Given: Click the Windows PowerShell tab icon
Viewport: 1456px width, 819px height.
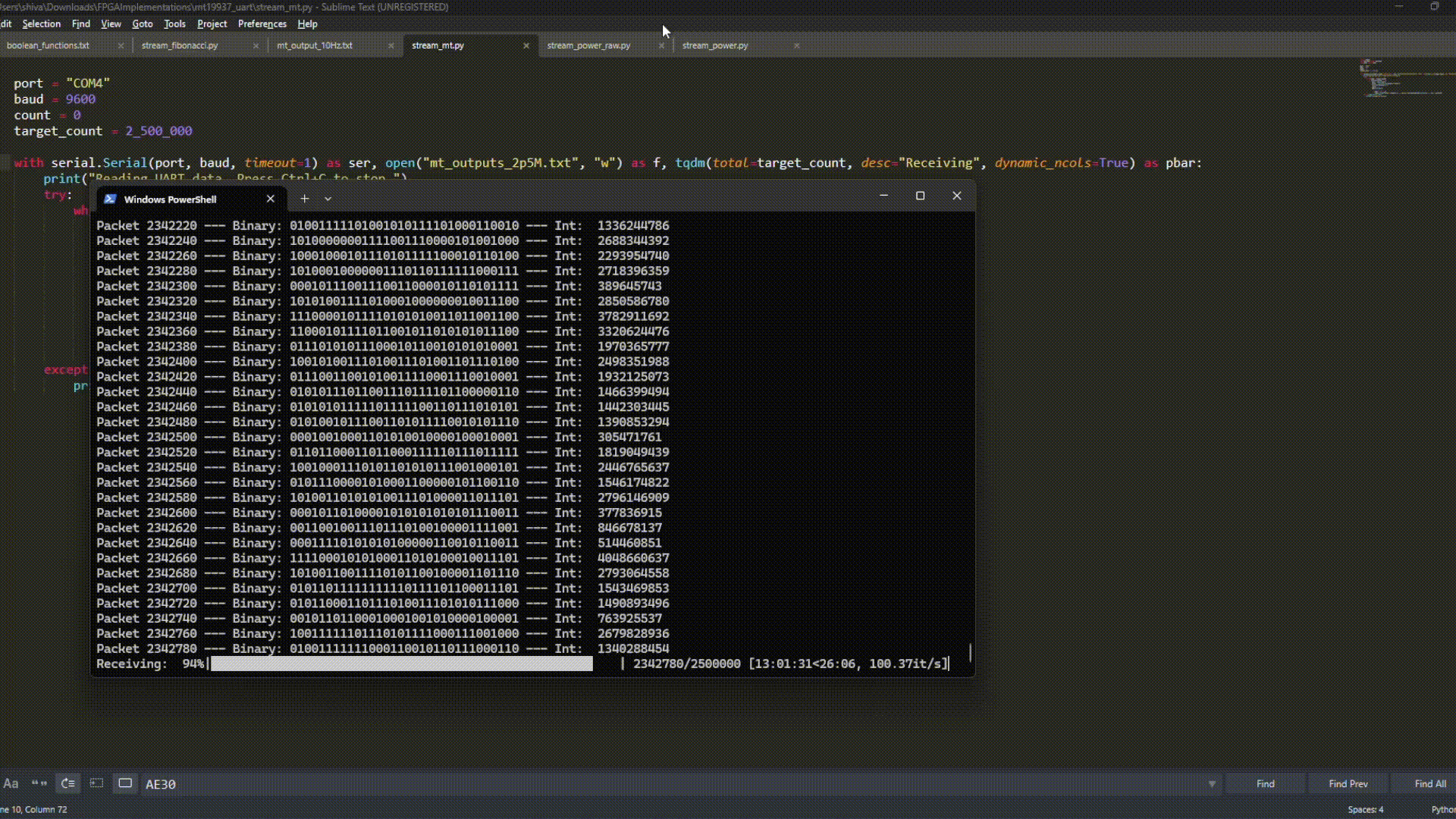Looking at the screenshot, I should tap(110, 199).
